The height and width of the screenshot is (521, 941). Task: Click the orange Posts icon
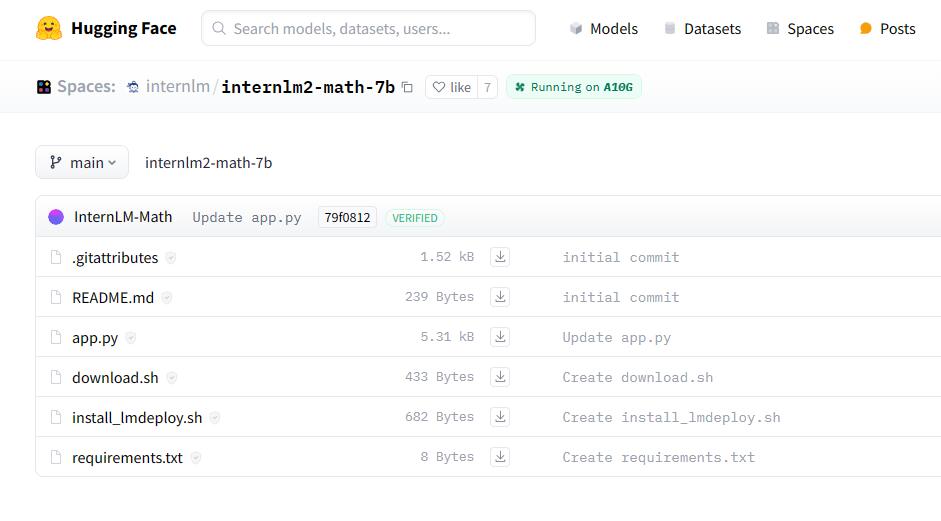pos(865,28)
